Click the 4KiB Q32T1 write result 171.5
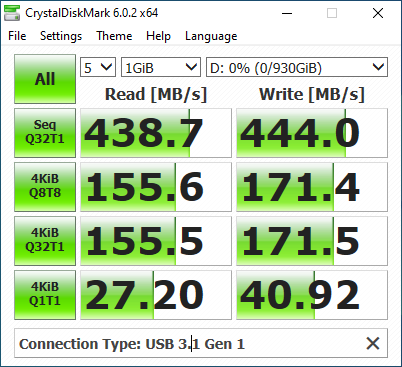The height and width of the screenshot is (367, 402). [x=312, y=241]
